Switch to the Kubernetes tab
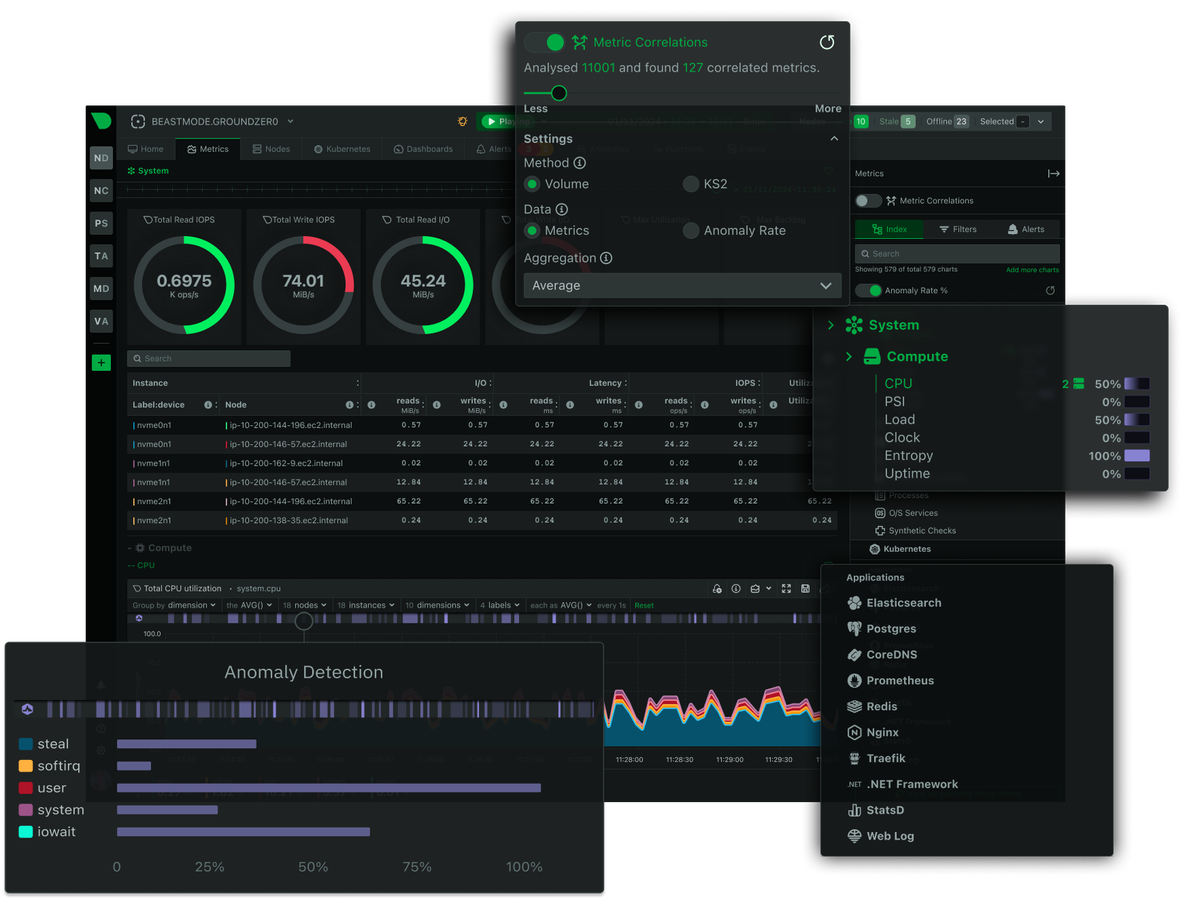The width and height of the screenshot is (1200, 909). (x=342, y=149)
